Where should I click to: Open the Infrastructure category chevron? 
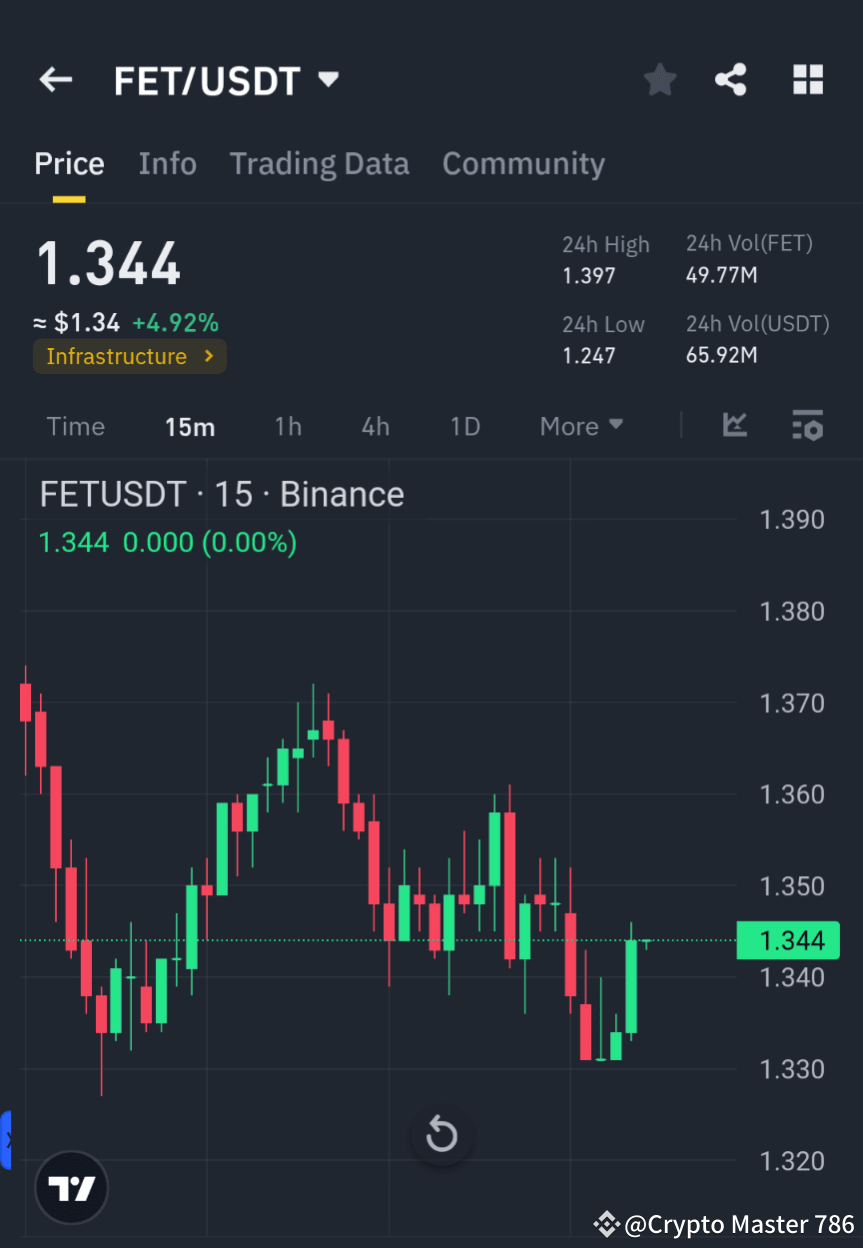coord(207,356)
